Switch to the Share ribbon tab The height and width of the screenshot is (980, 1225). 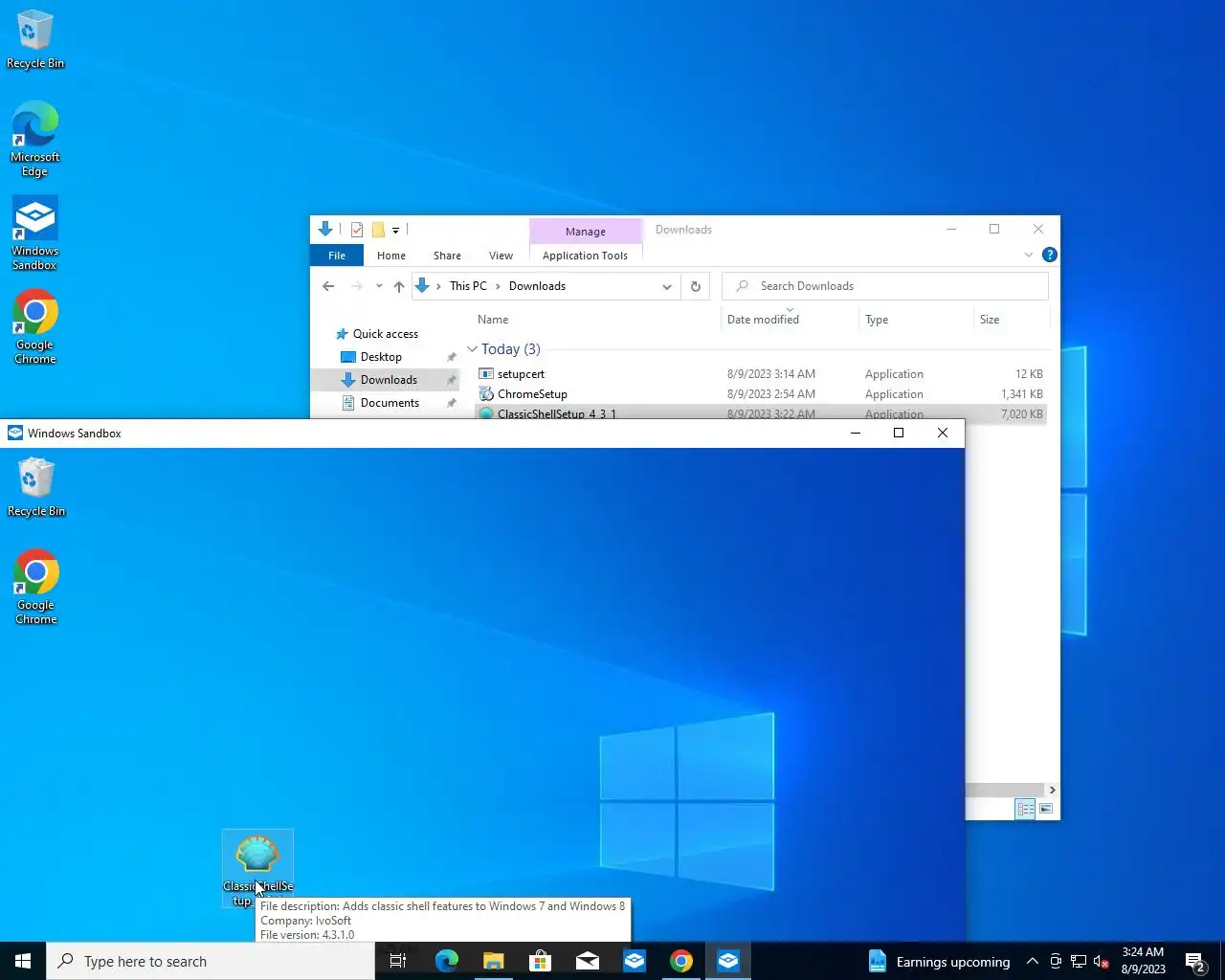447,256
